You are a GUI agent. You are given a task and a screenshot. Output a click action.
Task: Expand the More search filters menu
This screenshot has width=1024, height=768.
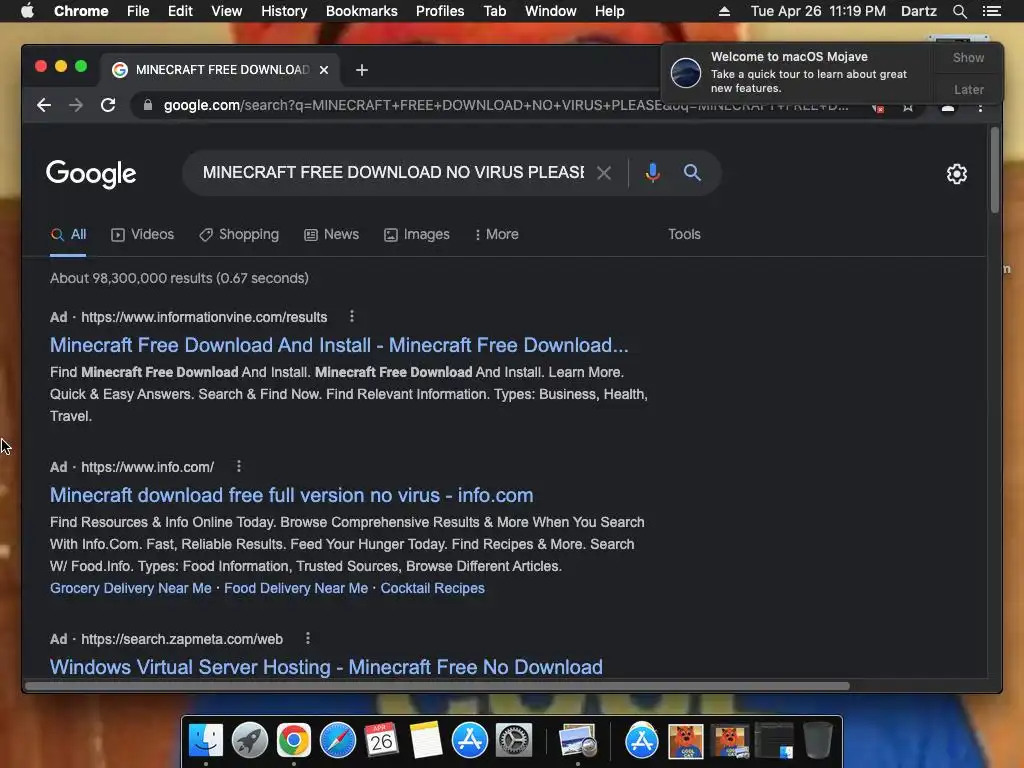[496, 234]
